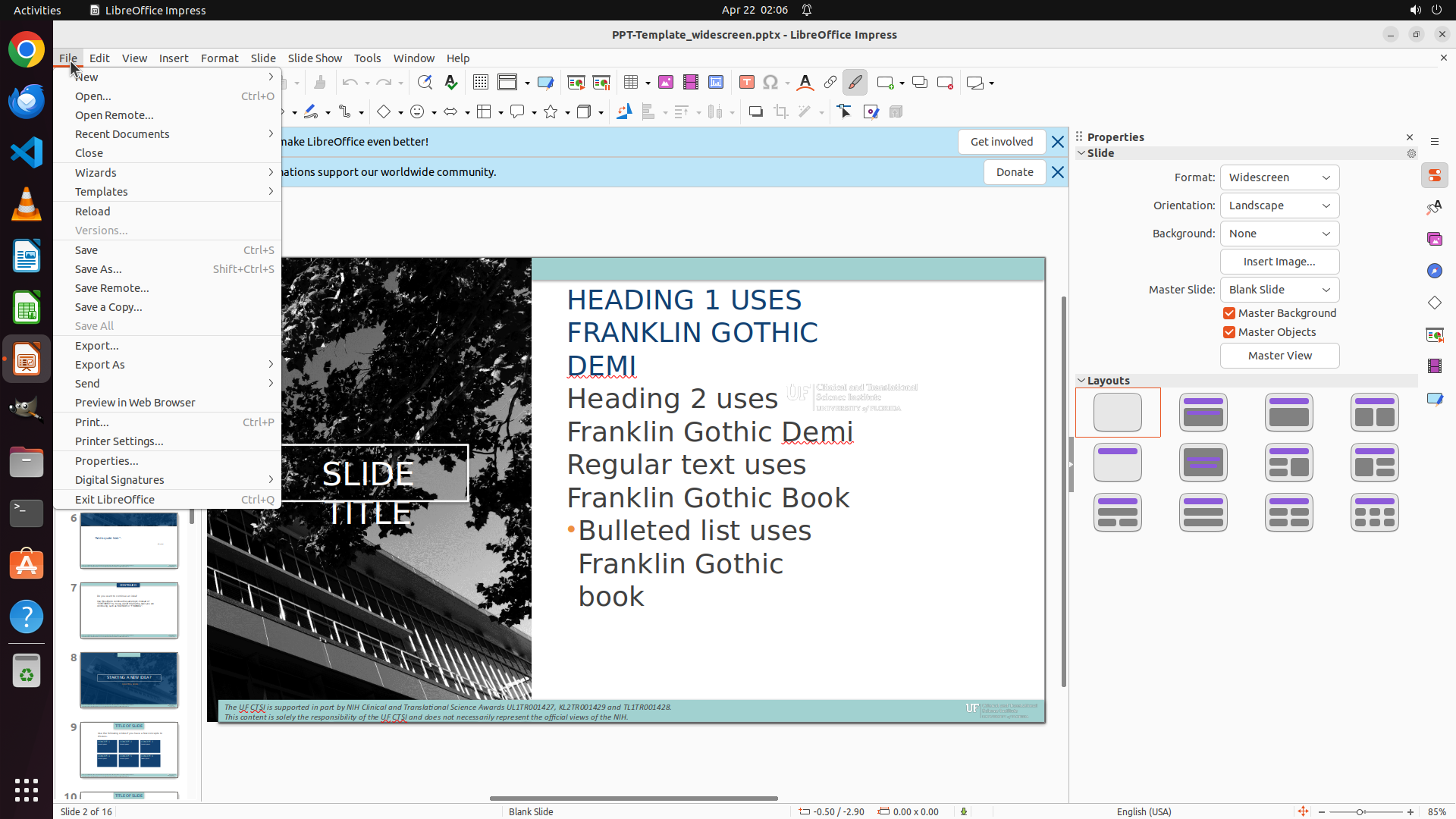
Task: Expand the Master Slide dropdown
Action: point(1279,290)
